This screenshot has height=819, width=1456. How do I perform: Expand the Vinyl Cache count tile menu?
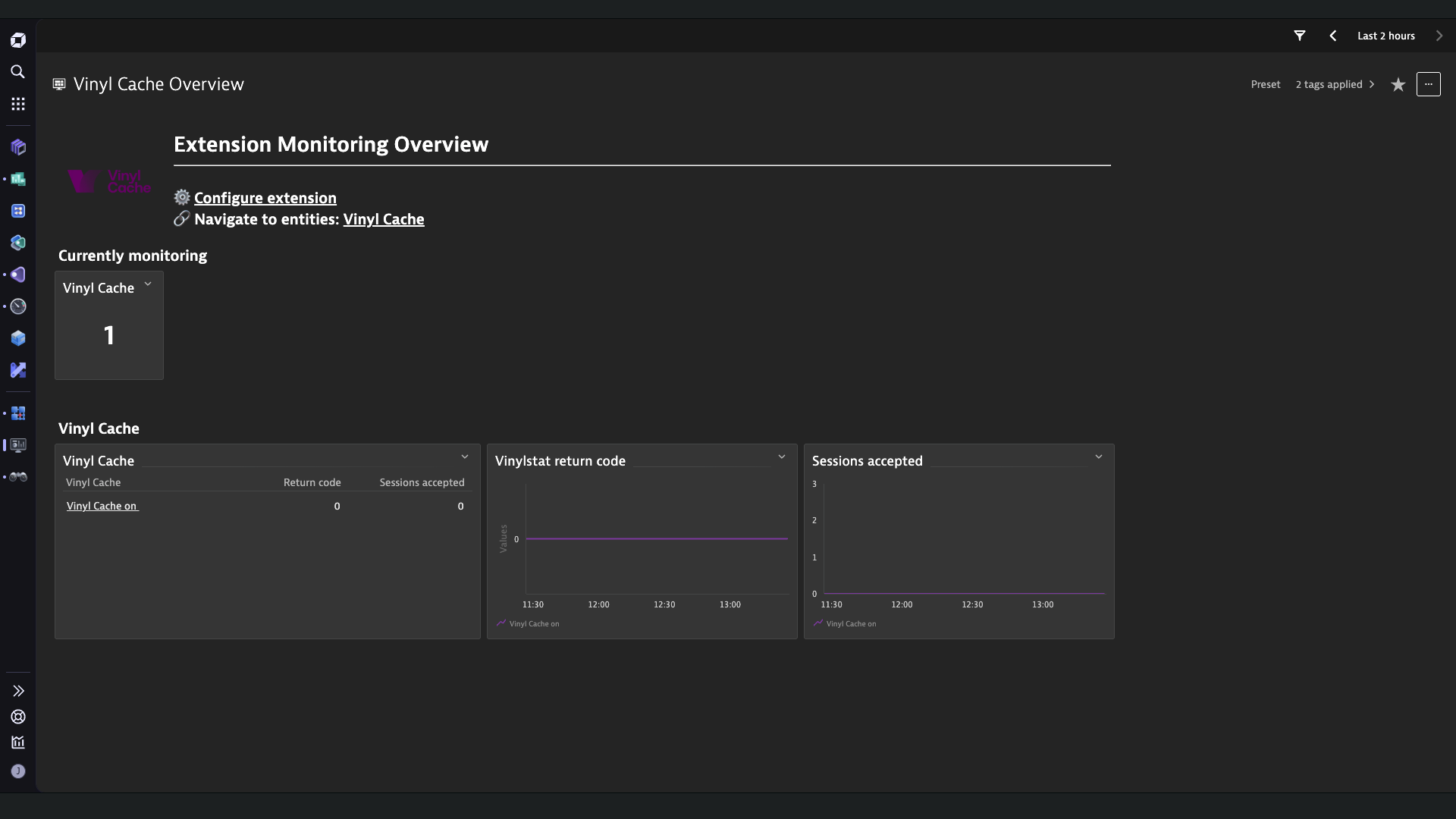pos(148,284)
